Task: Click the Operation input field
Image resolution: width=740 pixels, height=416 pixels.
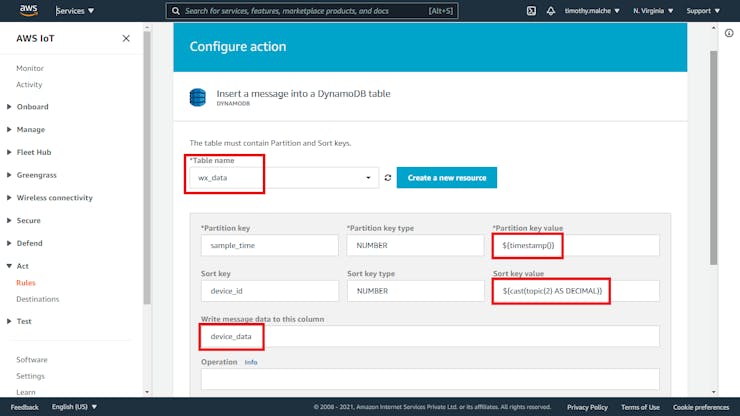Action: [x=430, y=379]
